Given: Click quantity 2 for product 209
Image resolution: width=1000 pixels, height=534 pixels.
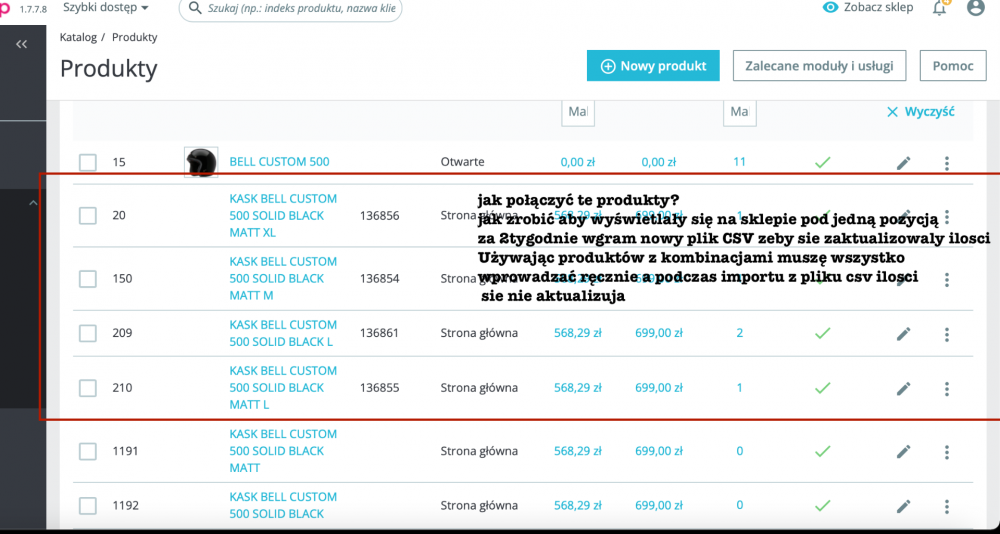Looking at the screenshot, I should pyautogui.click(x=739, y=333).
